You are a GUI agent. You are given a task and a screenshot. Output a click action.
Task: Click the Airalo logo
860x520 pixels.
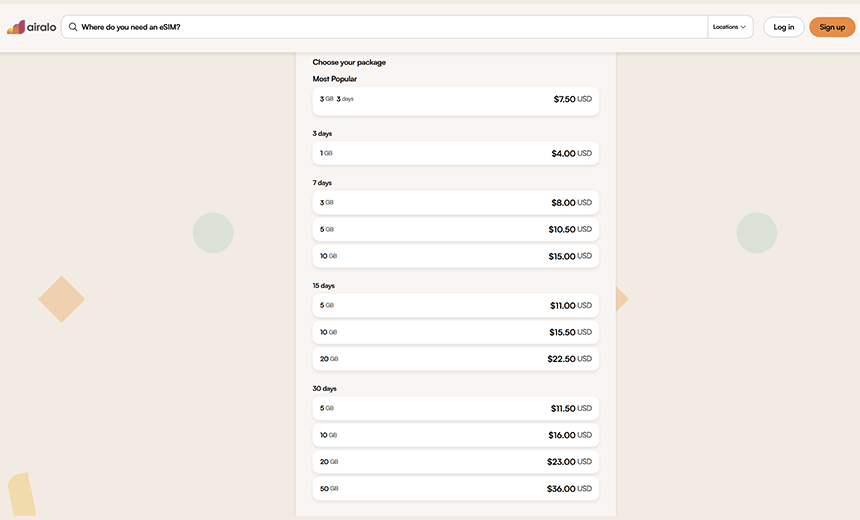point(31,27)
